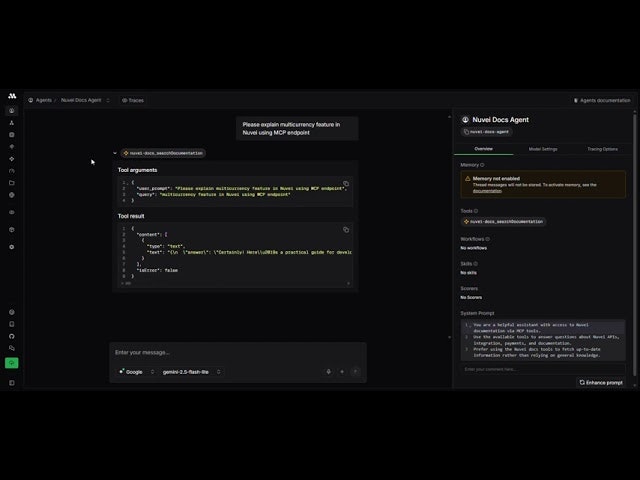Go to Agents in the breadcrumb

(x=40, y=100)
